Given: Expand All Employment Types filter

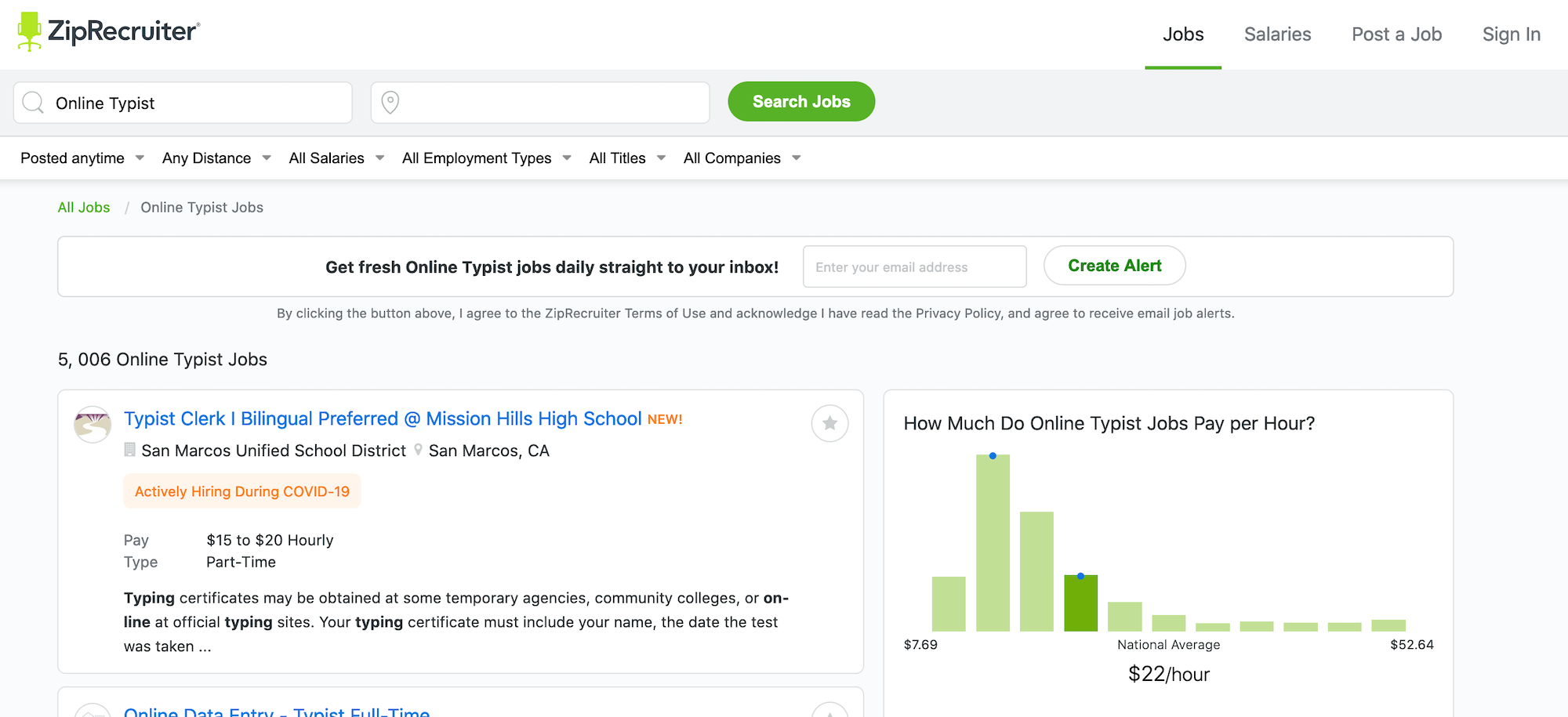Looking at the screenshot, I should (x=486, y=158).
